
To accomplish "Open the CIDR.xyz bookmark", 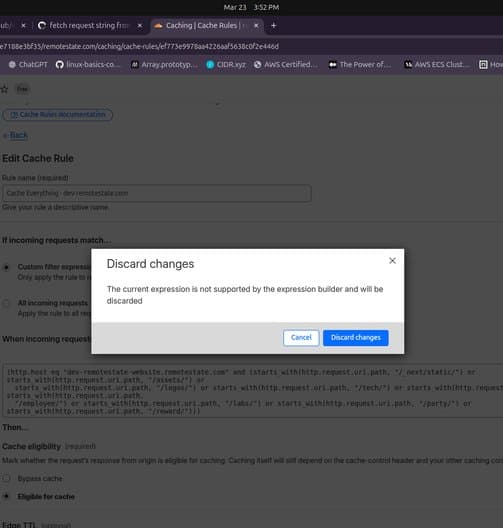I will (226, 65).
